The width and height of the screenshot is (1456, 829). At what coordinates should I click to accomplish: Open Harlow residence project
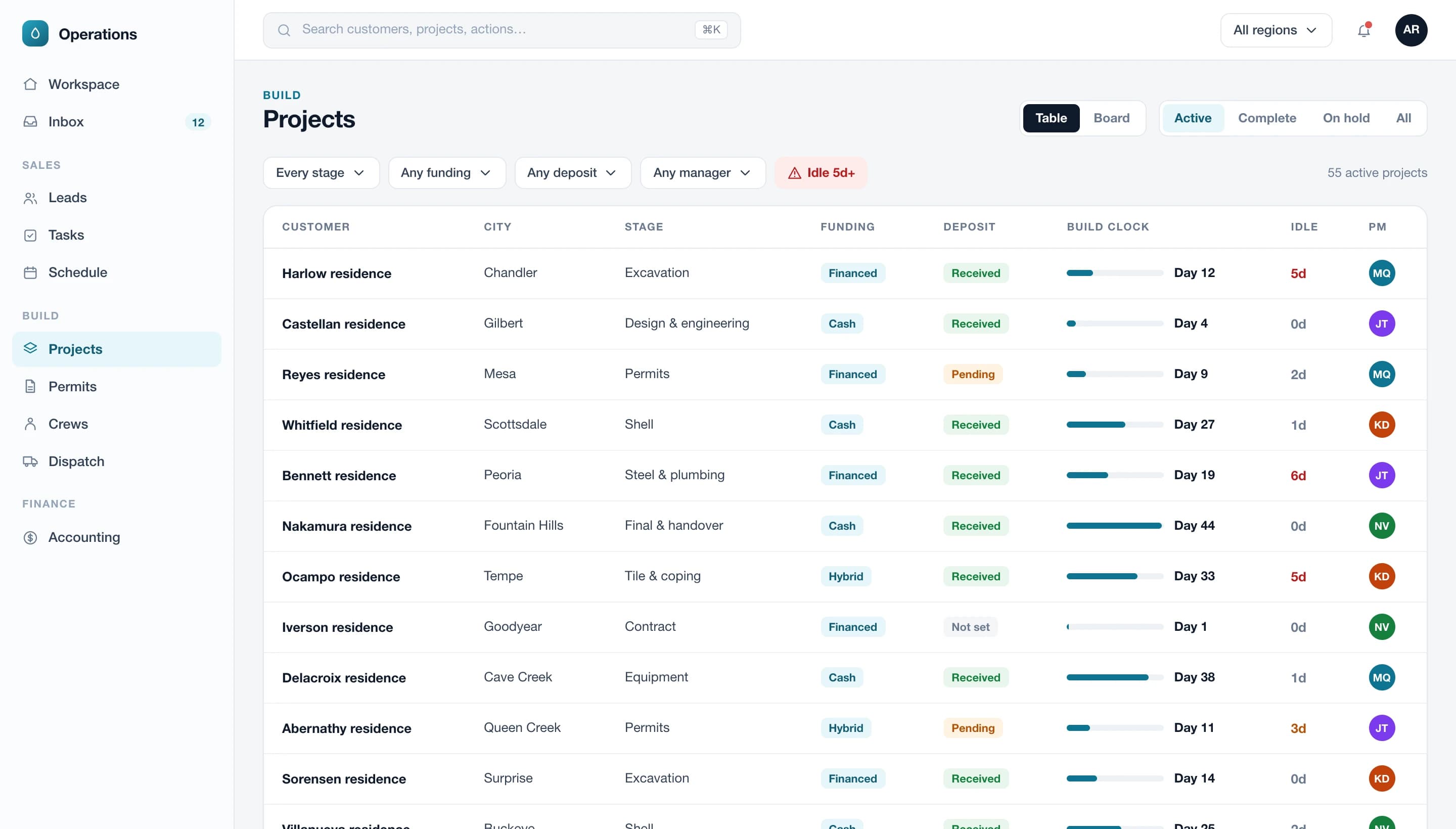point(845,273)
